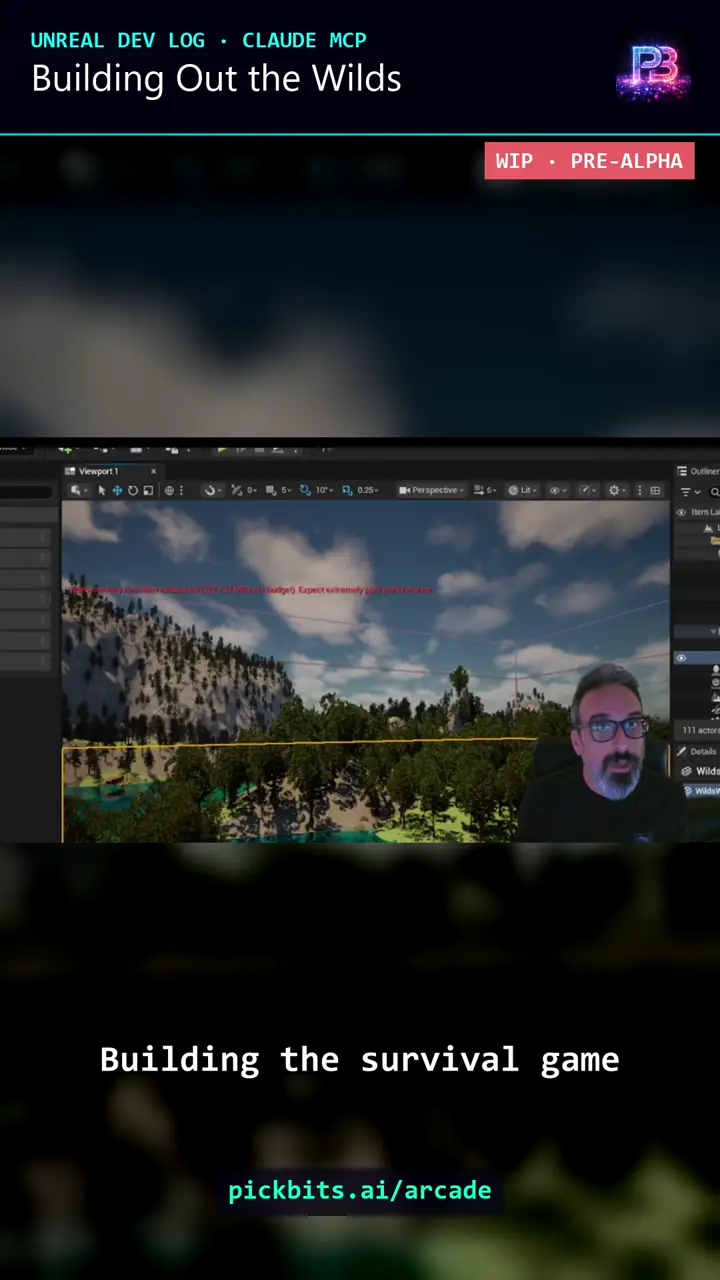Toggle world/local coordinate globe icon
Viewport: 720px width, 1280px height.
point(169,490)
